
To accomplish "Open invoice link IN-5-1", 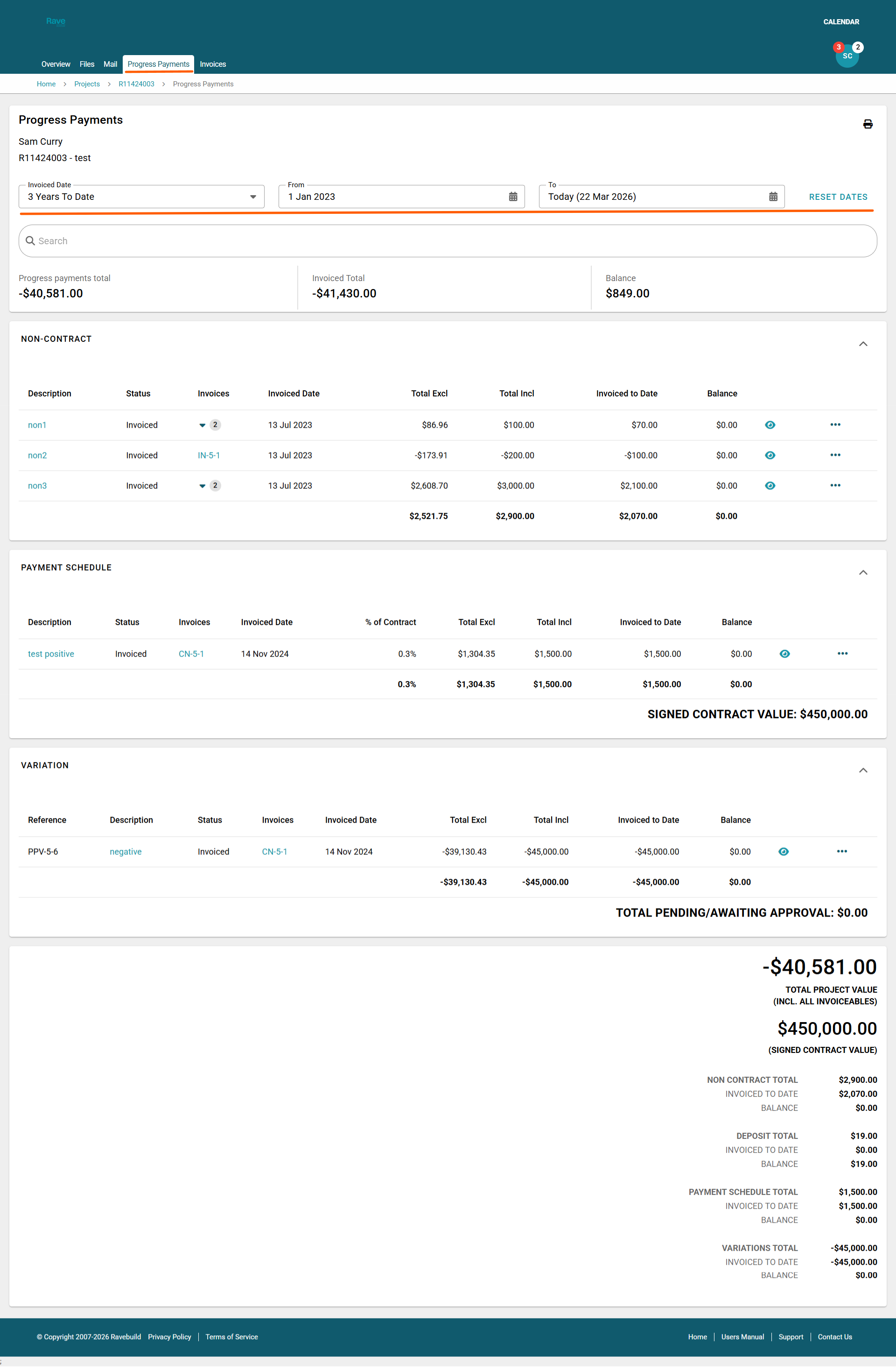I will (x=209, y=455).
